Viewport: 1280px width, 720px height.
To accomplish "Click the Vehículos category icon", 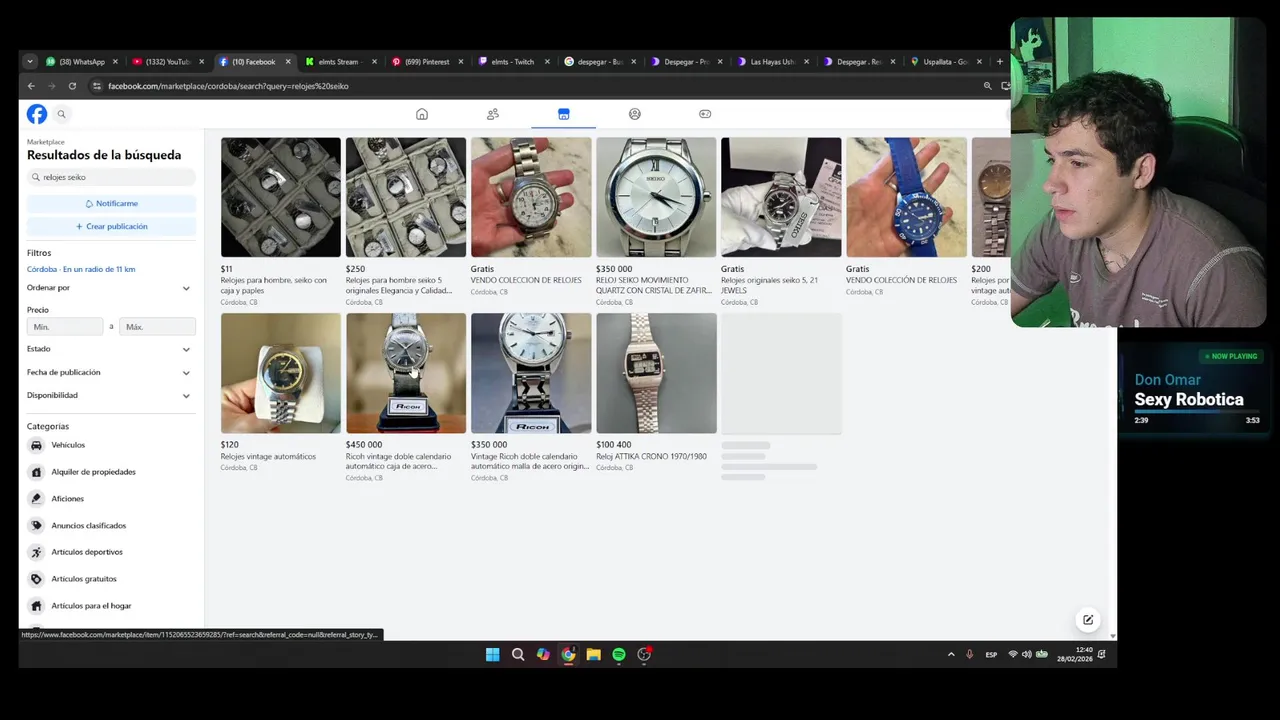I will [37, 445].
